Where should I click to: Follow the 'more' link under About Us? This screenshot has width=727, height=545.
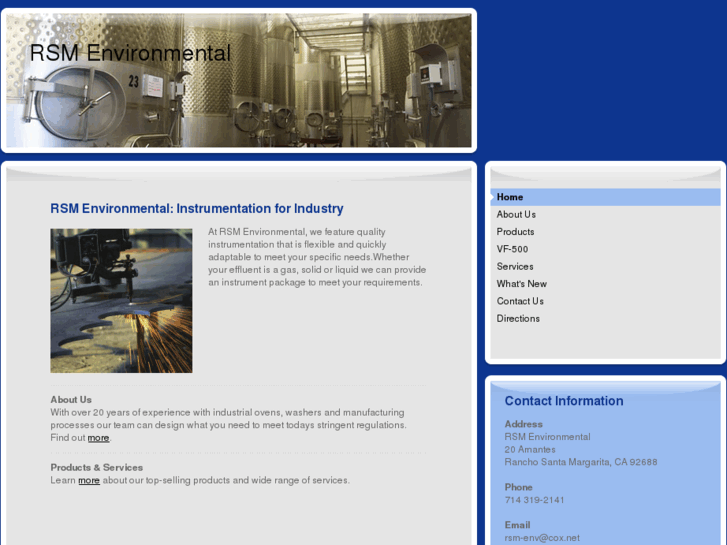(x=98, y=438)
